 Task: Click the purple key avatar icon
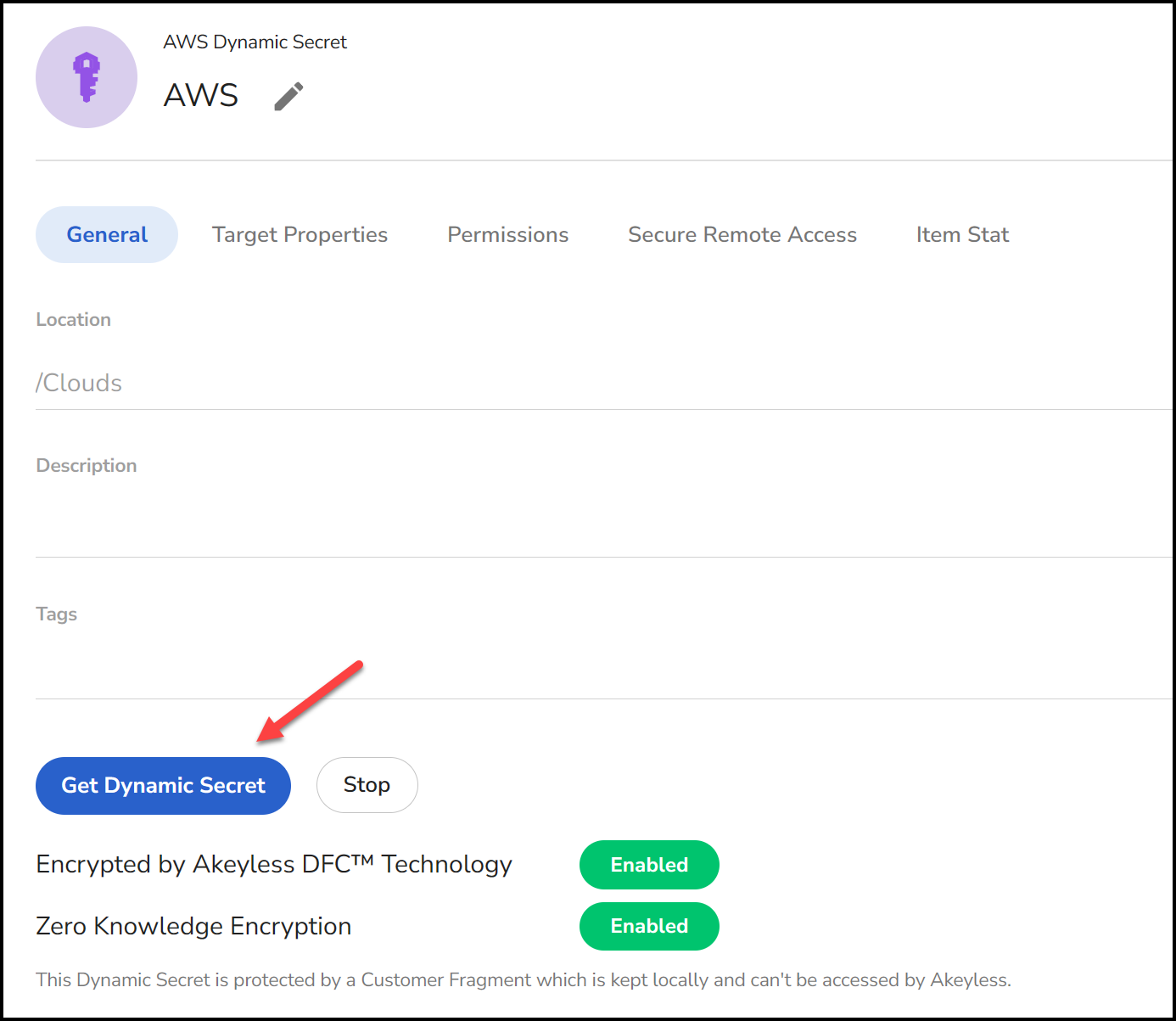pos(87,77)
